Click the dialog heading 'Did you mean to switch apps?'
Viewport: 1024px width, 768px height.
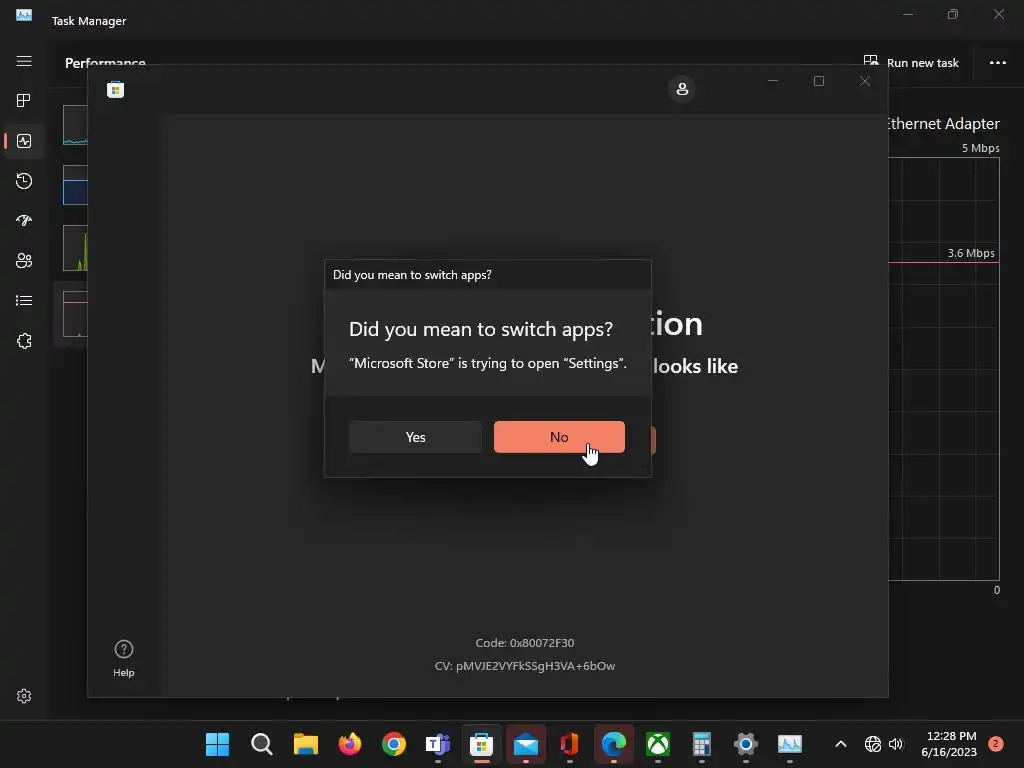(x=481, y=328)
